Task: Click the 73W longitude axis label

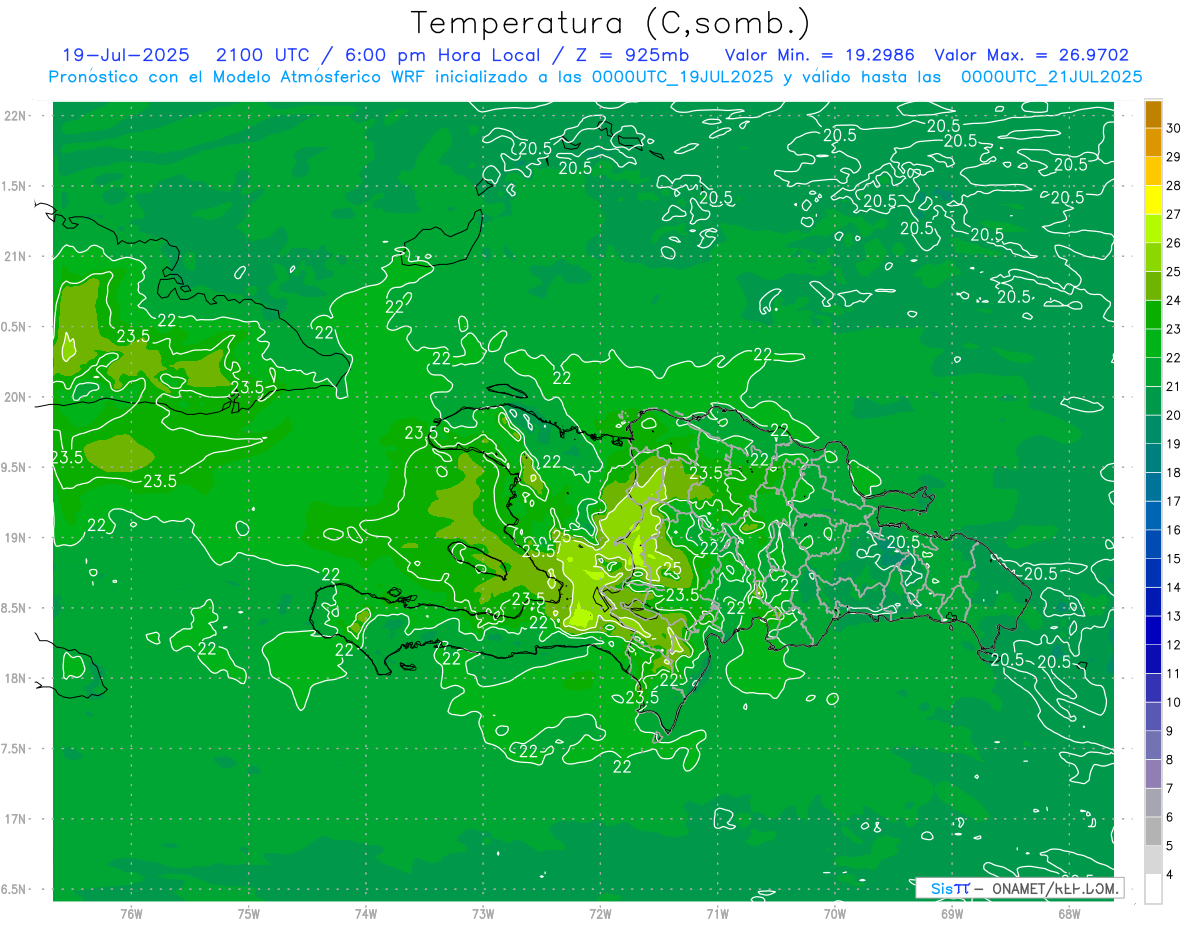Action: point(482,913)
